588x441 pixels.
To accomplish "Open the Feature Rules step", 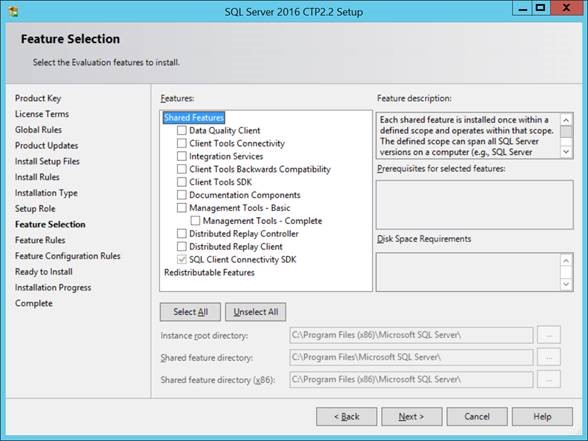I will 40,240.
